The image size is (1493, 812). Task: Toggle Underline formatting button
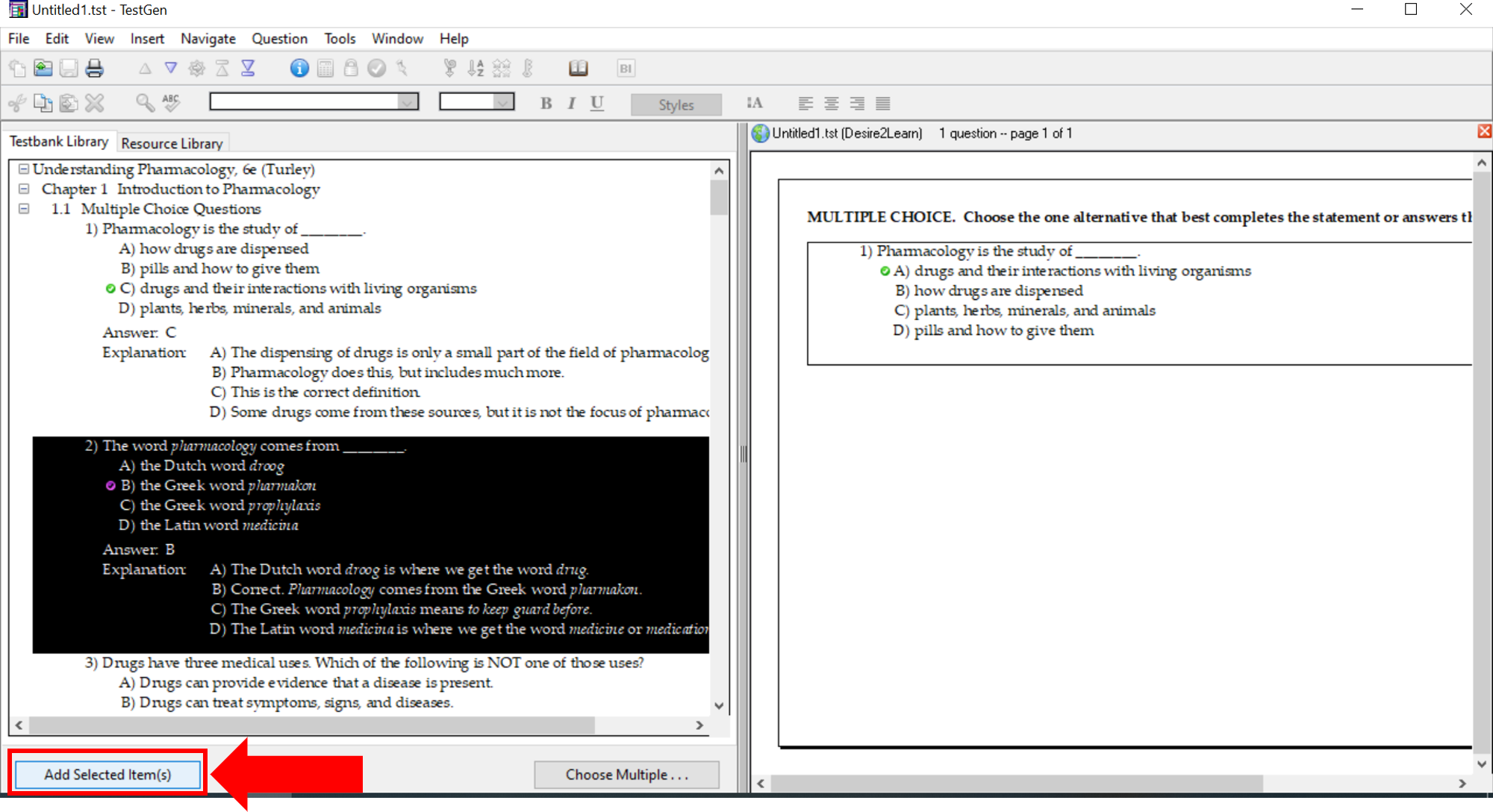[596, 103]
